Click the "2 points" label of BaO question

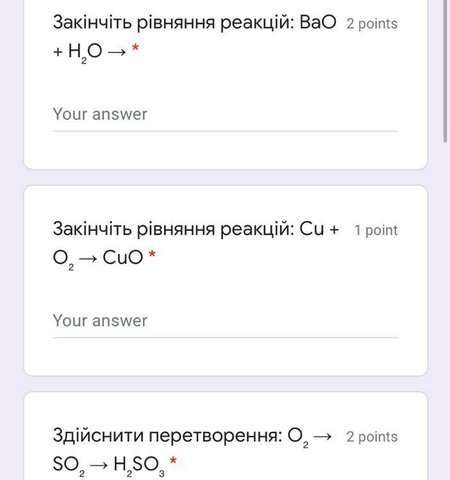[372, 24]
